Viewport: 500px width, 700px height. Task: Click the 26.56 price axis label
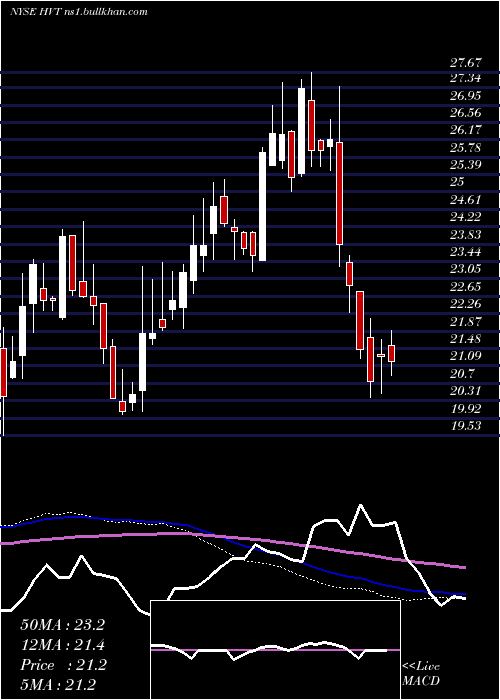[466, 113]
